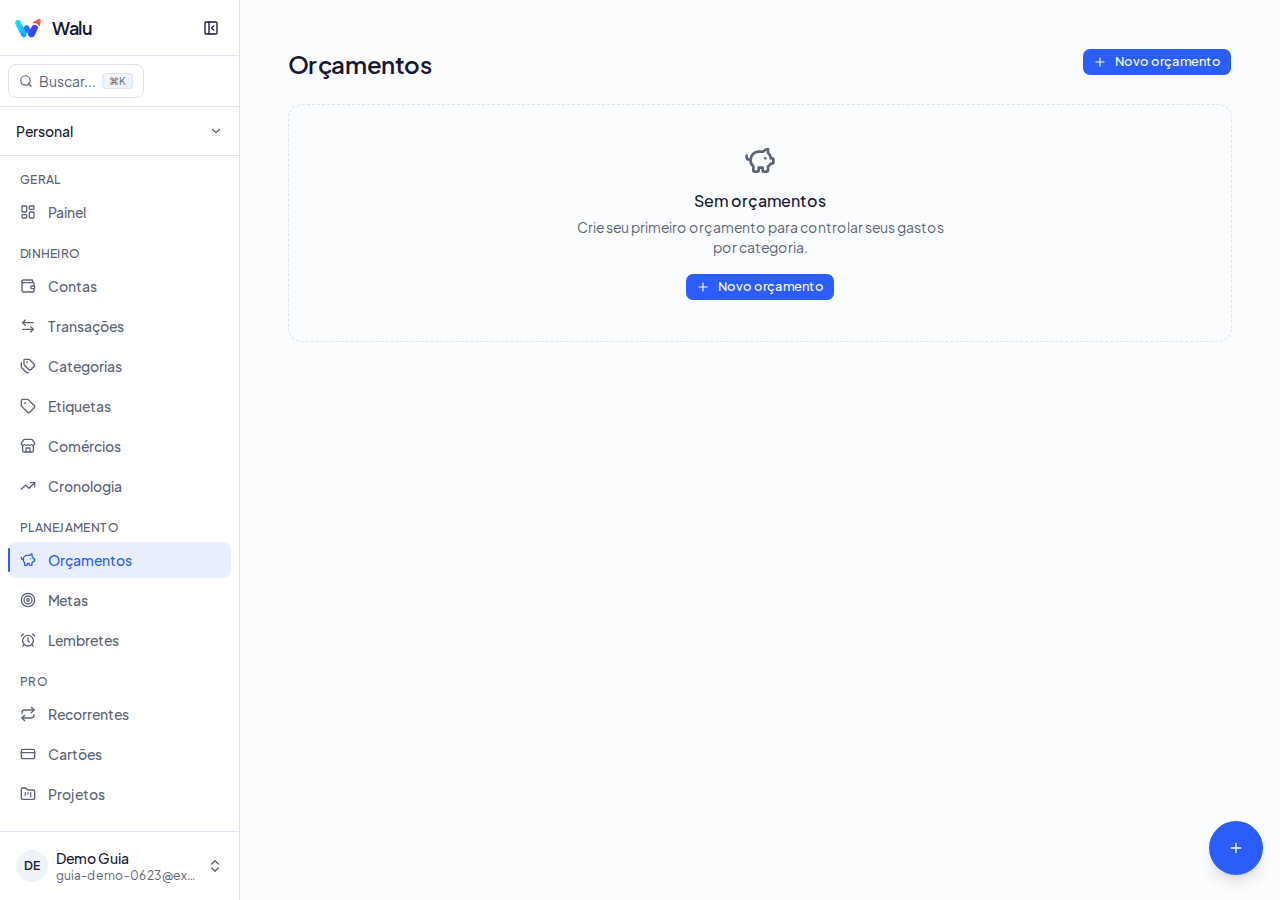Screen dimensions: 1280x900
Task: Click the Projetos folder chart icon
Action: point(28,794)
